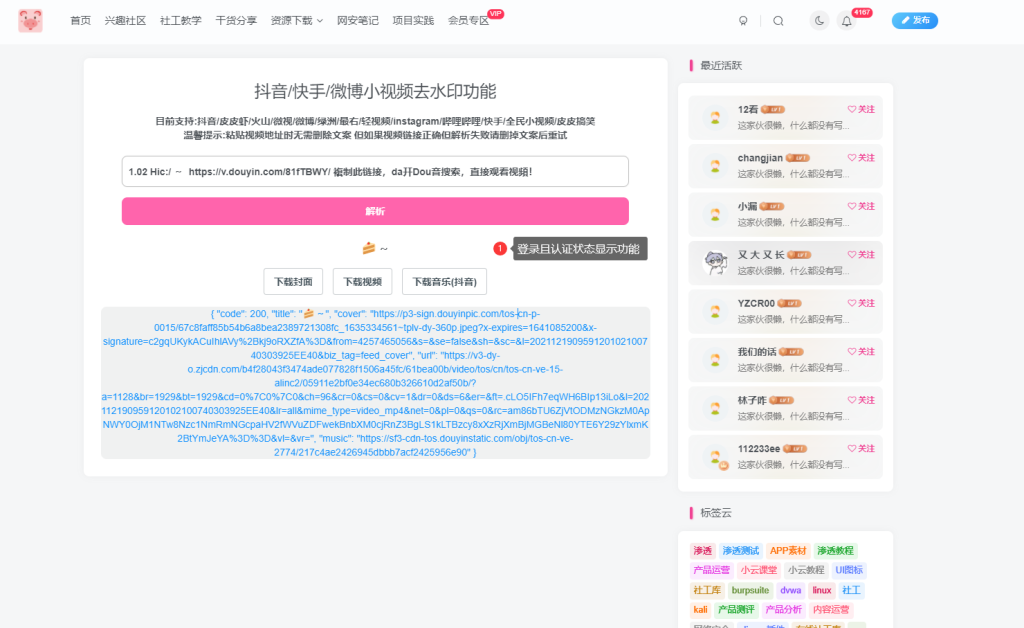
Task: Open username YZCR00 profile link
Action: 756,303
